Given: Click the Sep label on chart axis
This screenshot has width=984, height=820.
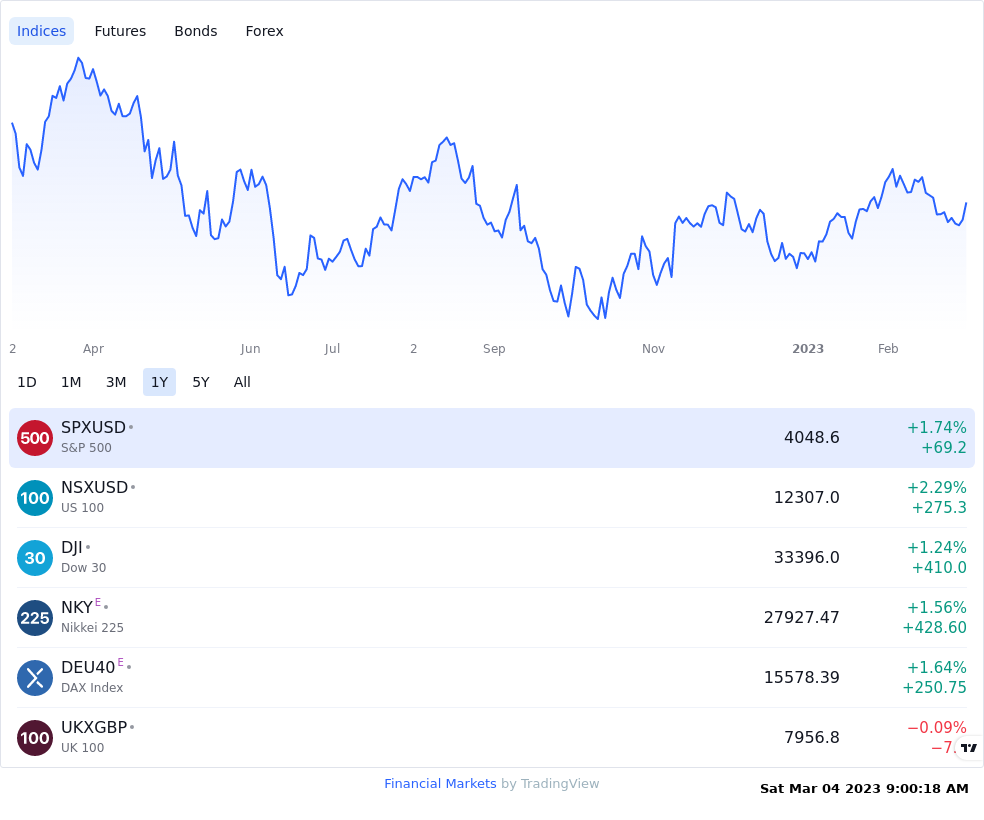Looking at the screenshot, I should (494, 349).
